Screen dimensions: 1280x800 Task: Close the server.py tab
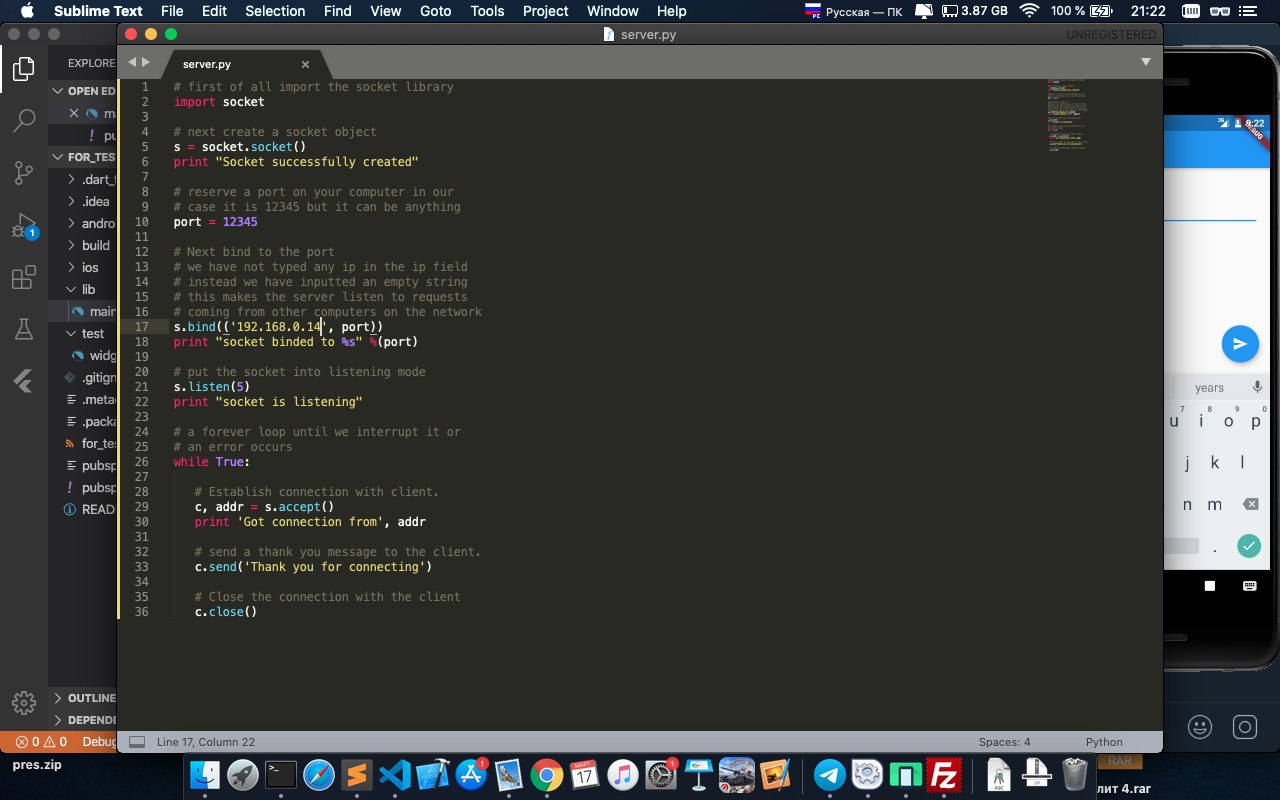pos(305,64)
